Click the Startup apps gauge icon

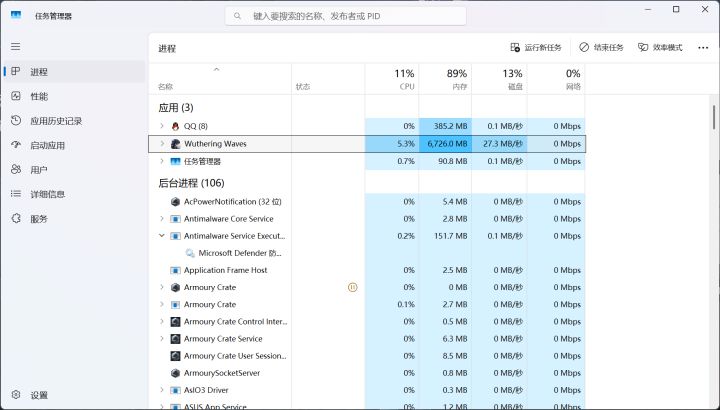(16, 145)
